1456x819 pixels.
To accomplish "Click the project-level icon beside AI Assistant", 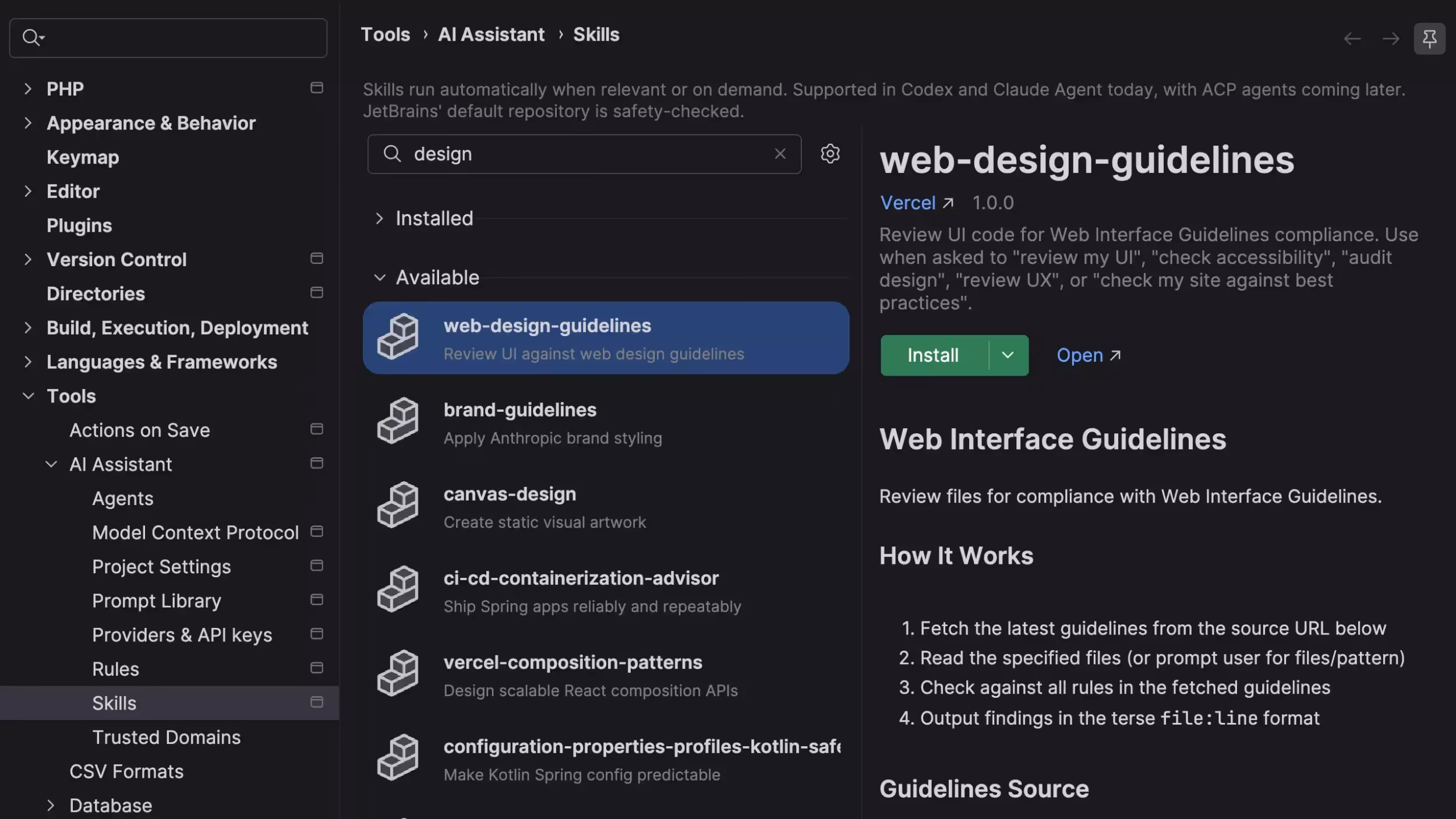I will tap(317, 463).
